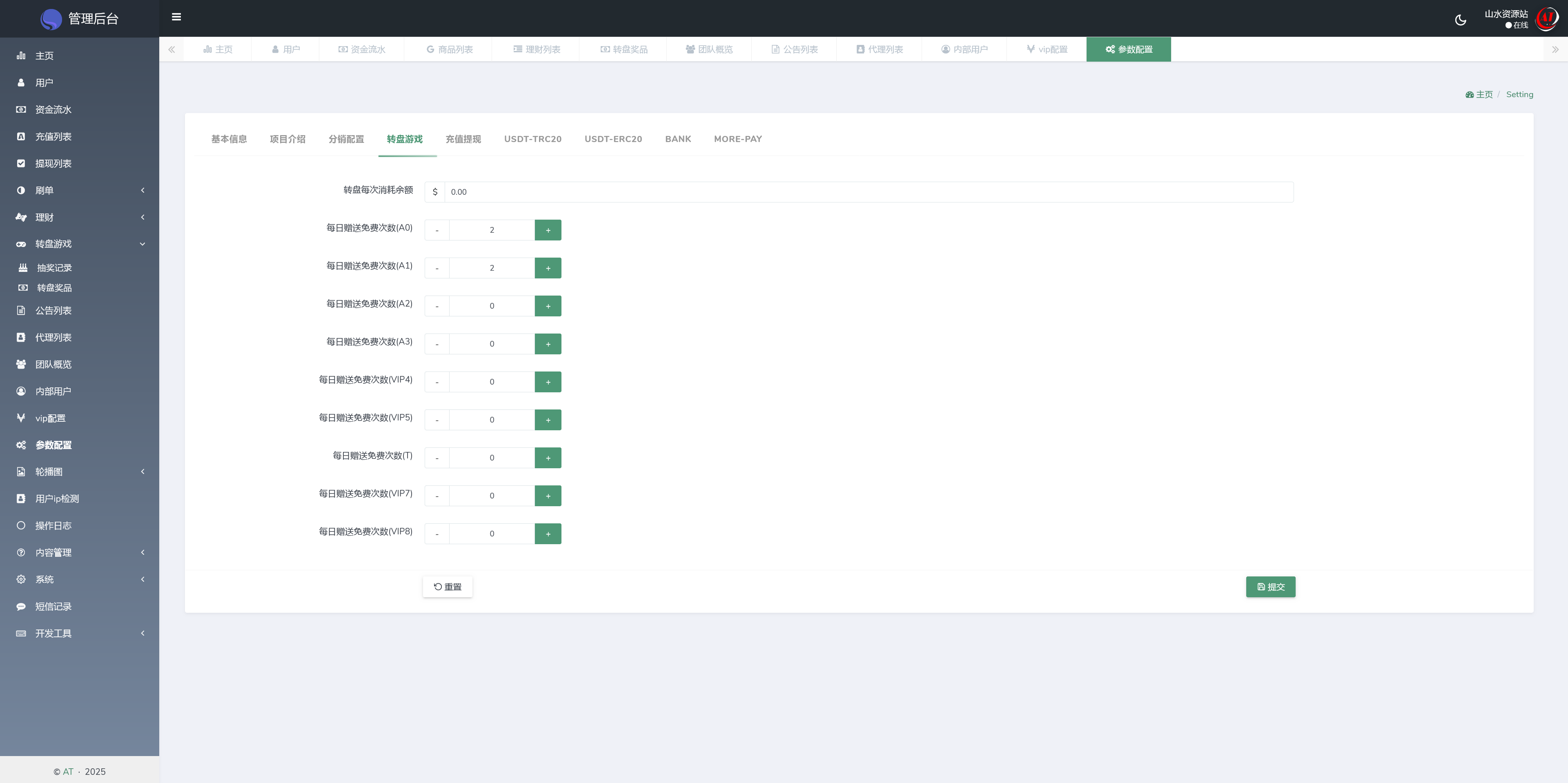
Task: Open 抽奖记录 in the sidebar
Action: click(54, 268)
